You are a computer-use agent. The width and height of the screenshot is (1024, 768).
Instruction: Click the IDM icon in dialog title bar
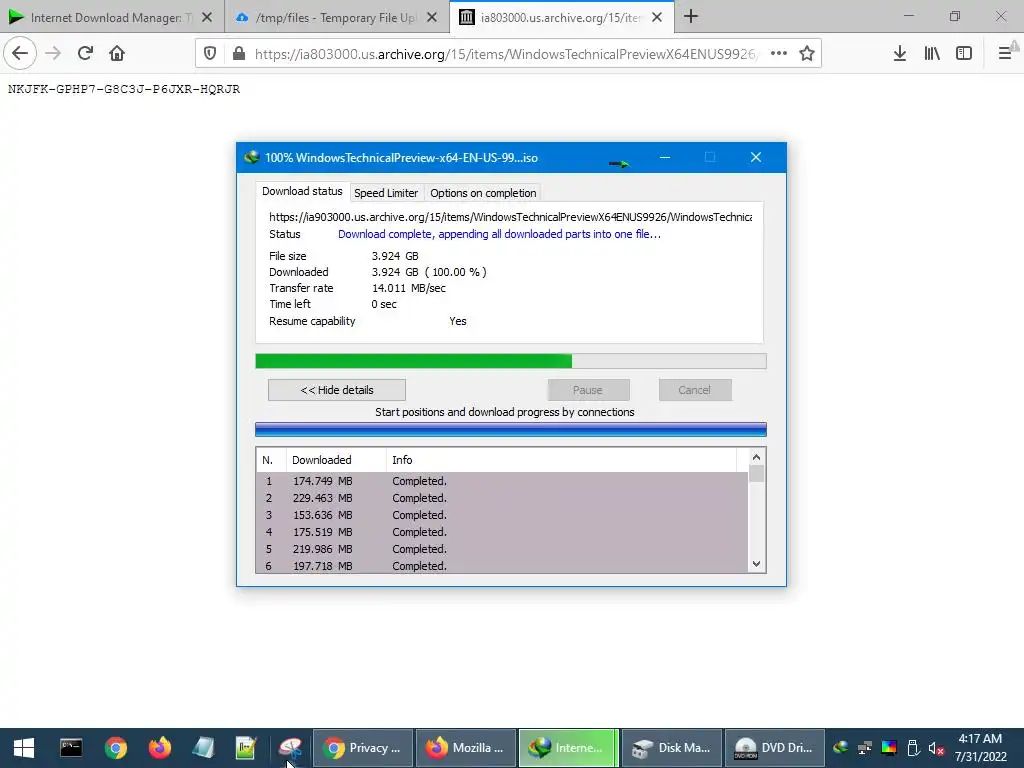251,157
